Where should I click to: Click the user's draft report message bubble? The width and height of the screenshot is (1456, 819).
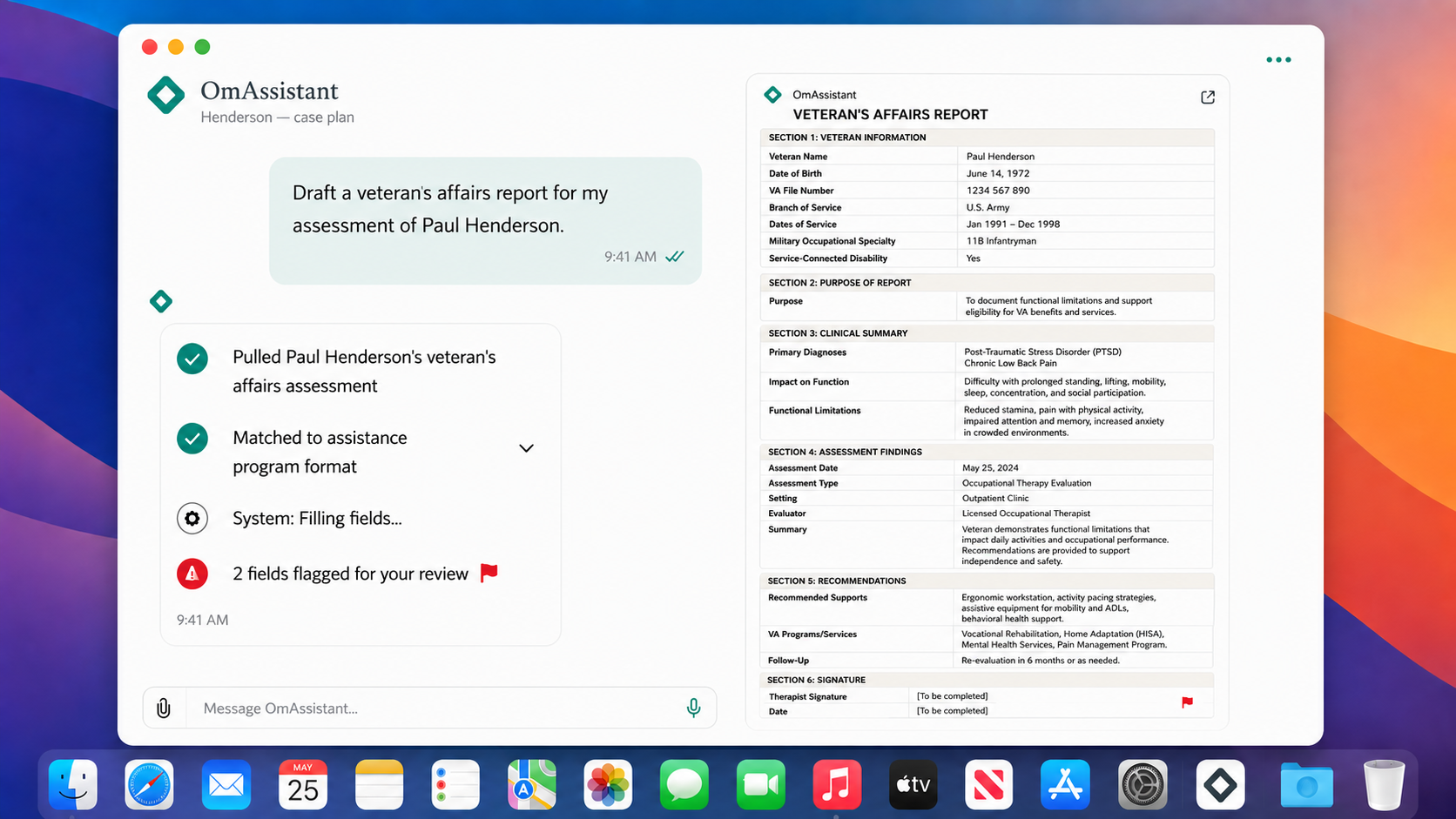pyautogui.click(x=485, y=221)
